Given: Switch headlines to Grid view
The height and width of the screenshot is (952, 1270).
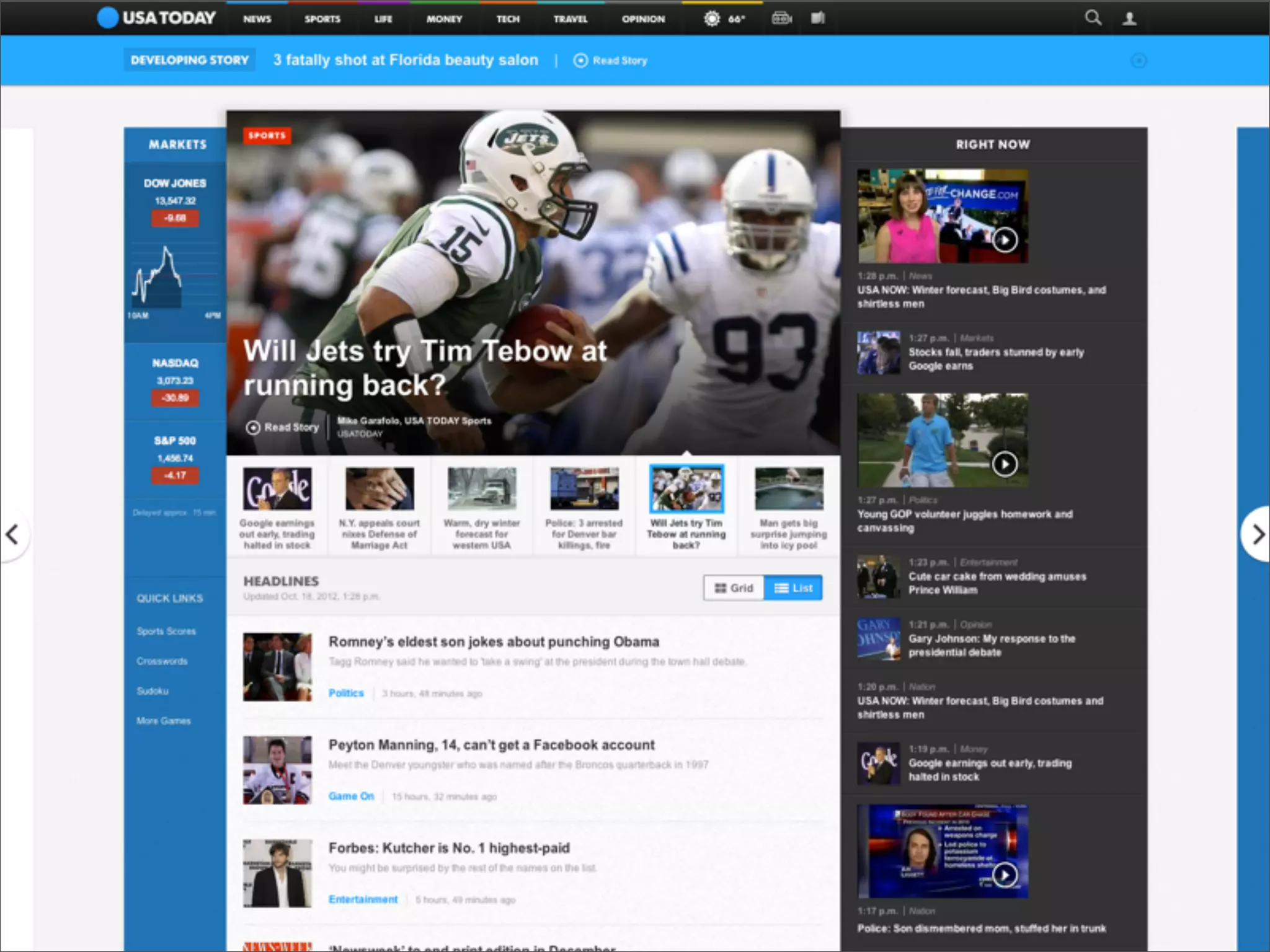Looking at the screenshot, I should point(734,588).
